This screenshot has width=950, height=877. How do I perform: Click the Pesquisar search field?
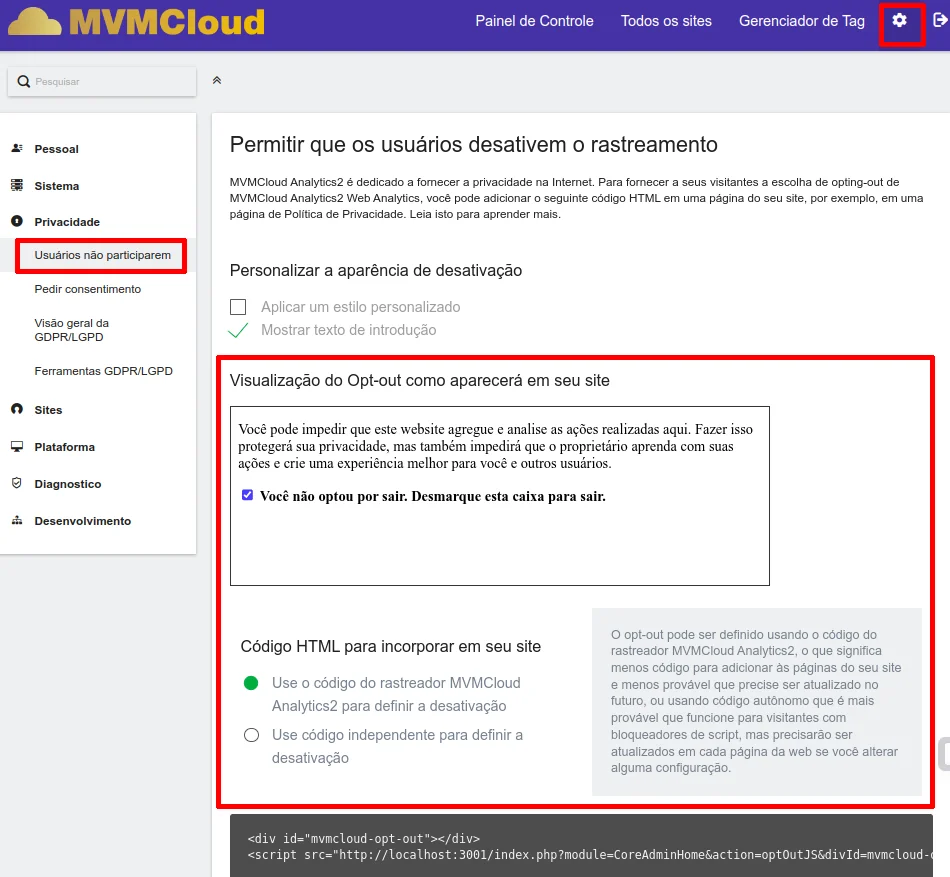[110, 81]
